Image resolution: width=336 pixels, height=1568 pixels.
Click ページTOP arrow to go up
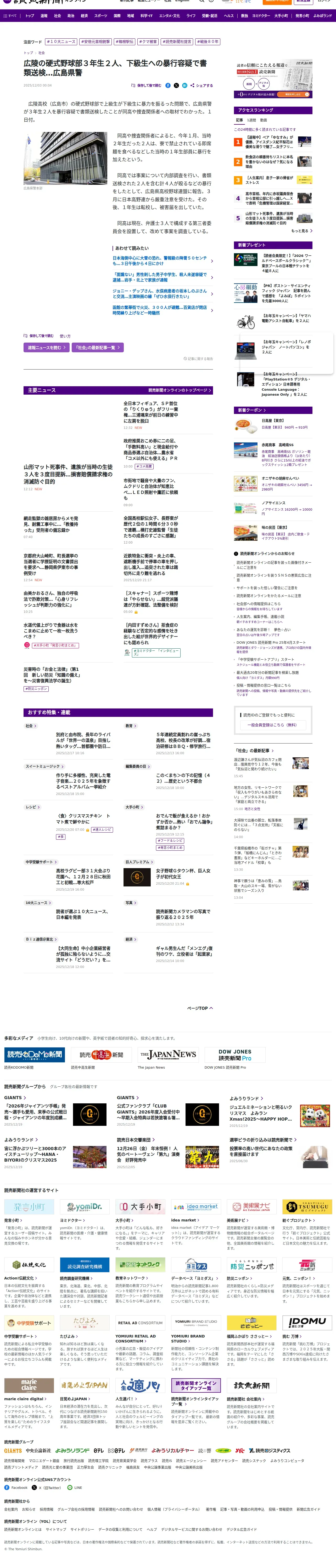point(200,1008)
